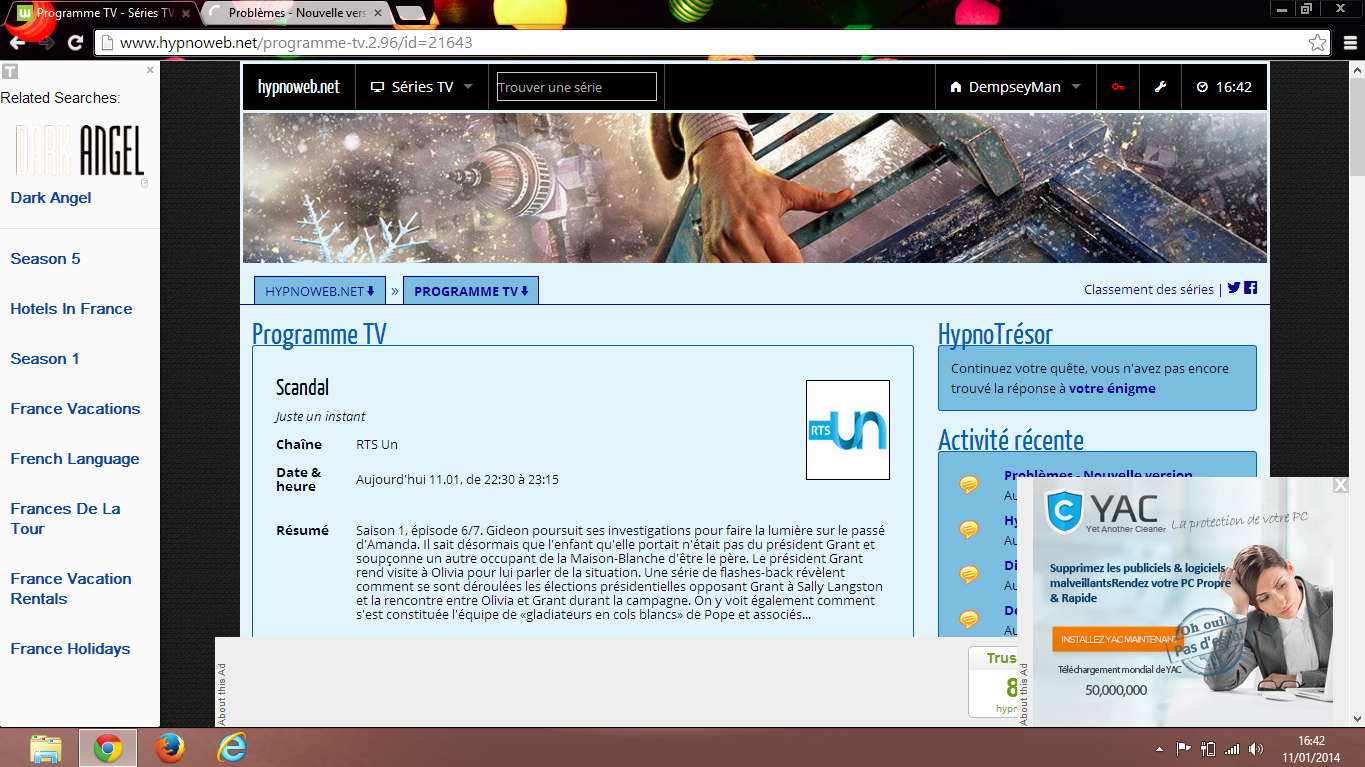Open the France Holidays related search
This screenshot has height=767, width=1365.
point(70,649)
